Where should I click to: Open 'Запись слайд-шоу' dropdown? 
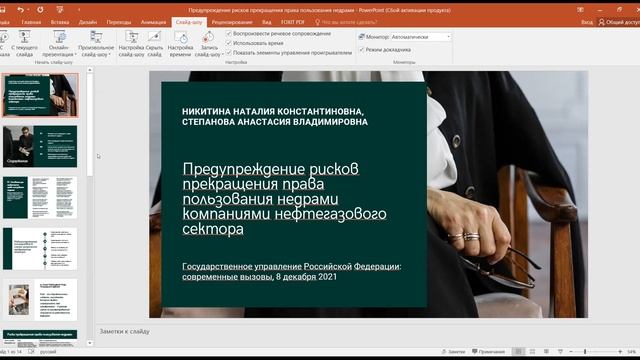coord(209,43)
